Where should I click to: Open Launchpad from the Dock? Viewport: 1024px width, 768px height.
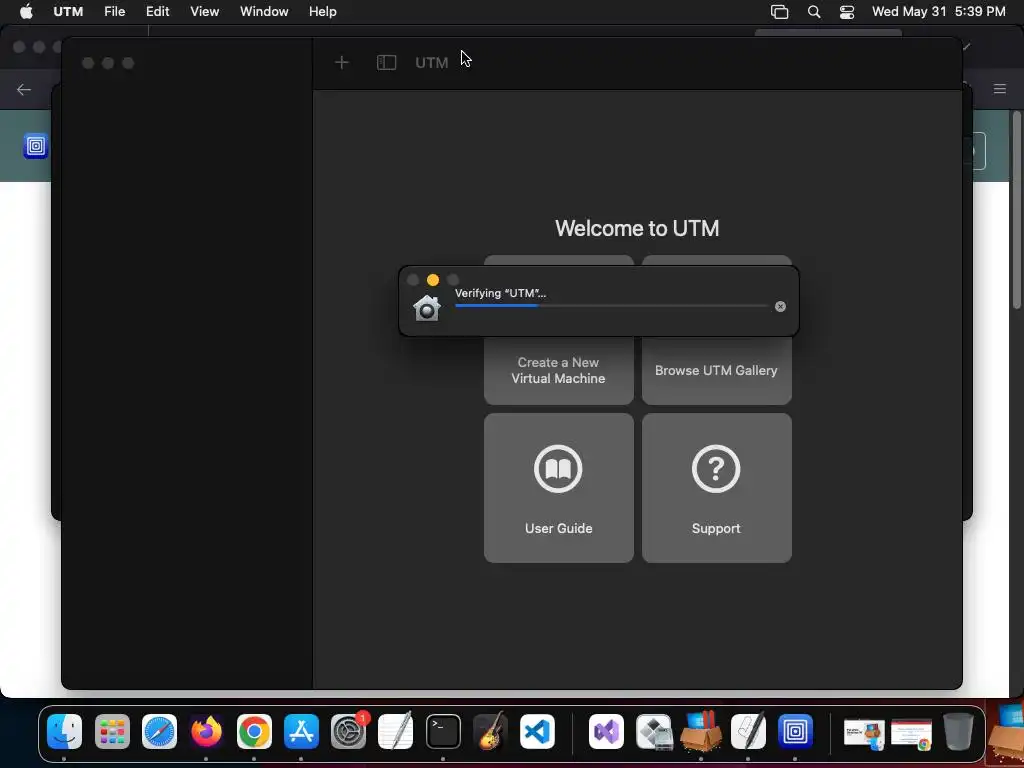tap(112, 731)
